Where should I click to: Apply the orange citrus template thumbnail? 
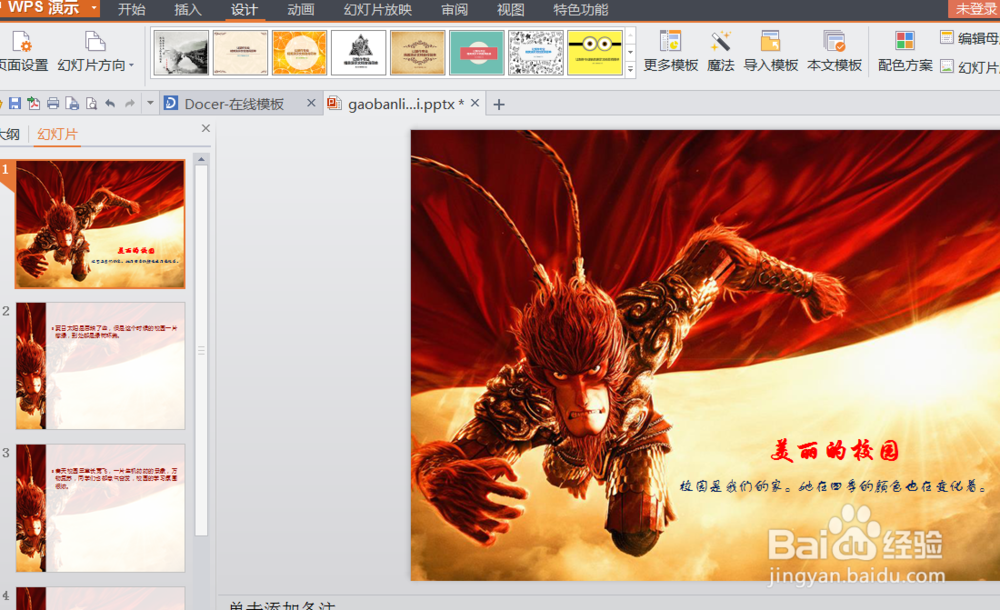pyautogui.click(x=299, y=52)
